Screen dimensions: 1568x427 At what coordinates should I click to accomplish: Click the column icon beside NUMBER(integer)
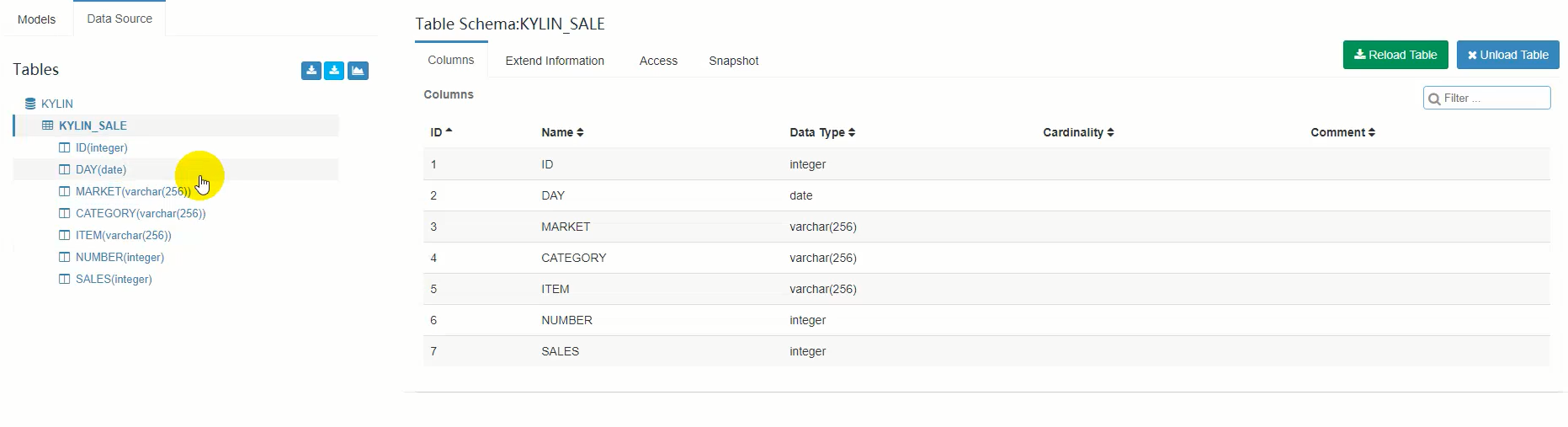64,257
